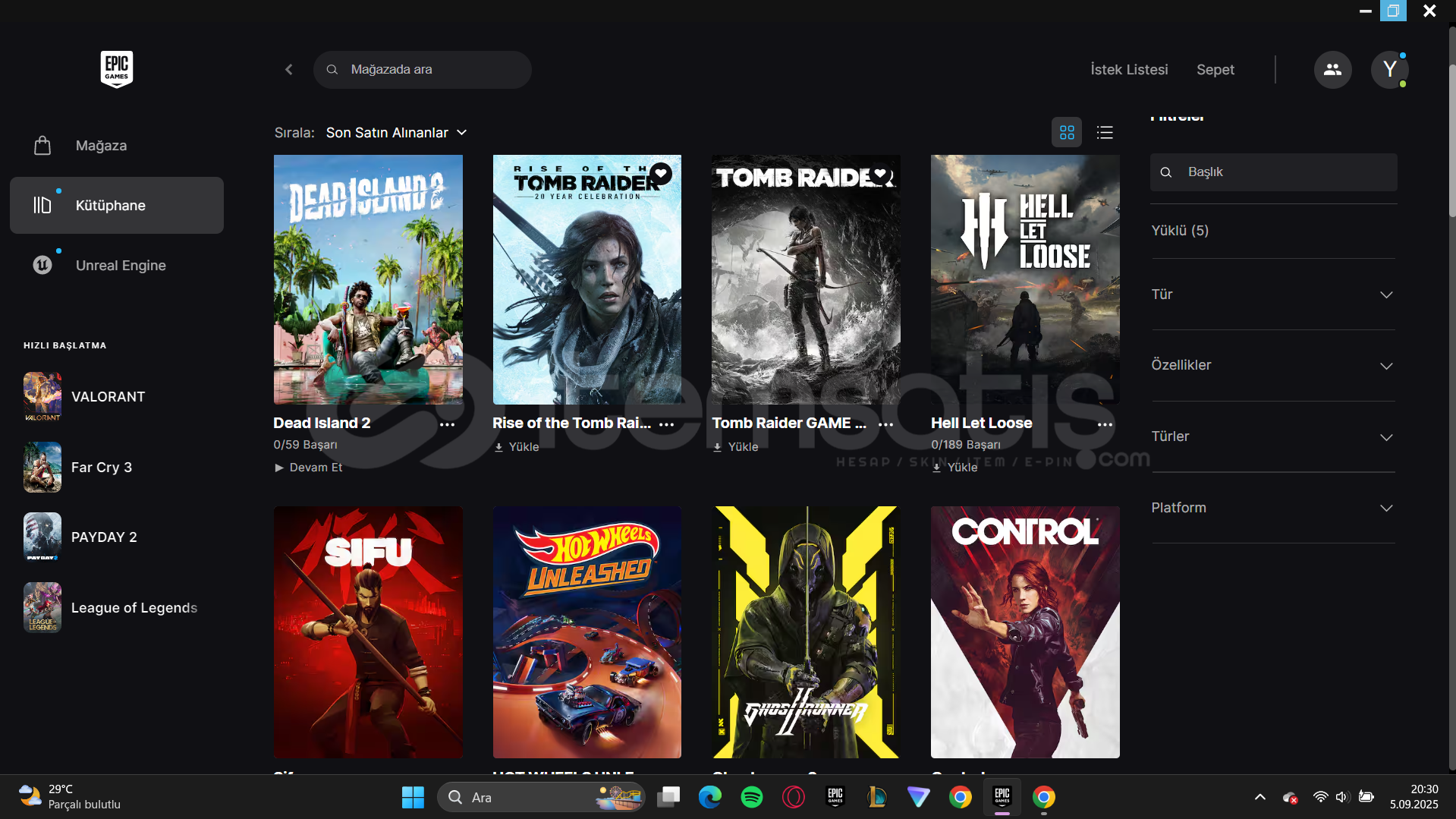Open the Dead Island 2 cover
1456x819 pixels.
pyautogui.click(x=368, y=279)
